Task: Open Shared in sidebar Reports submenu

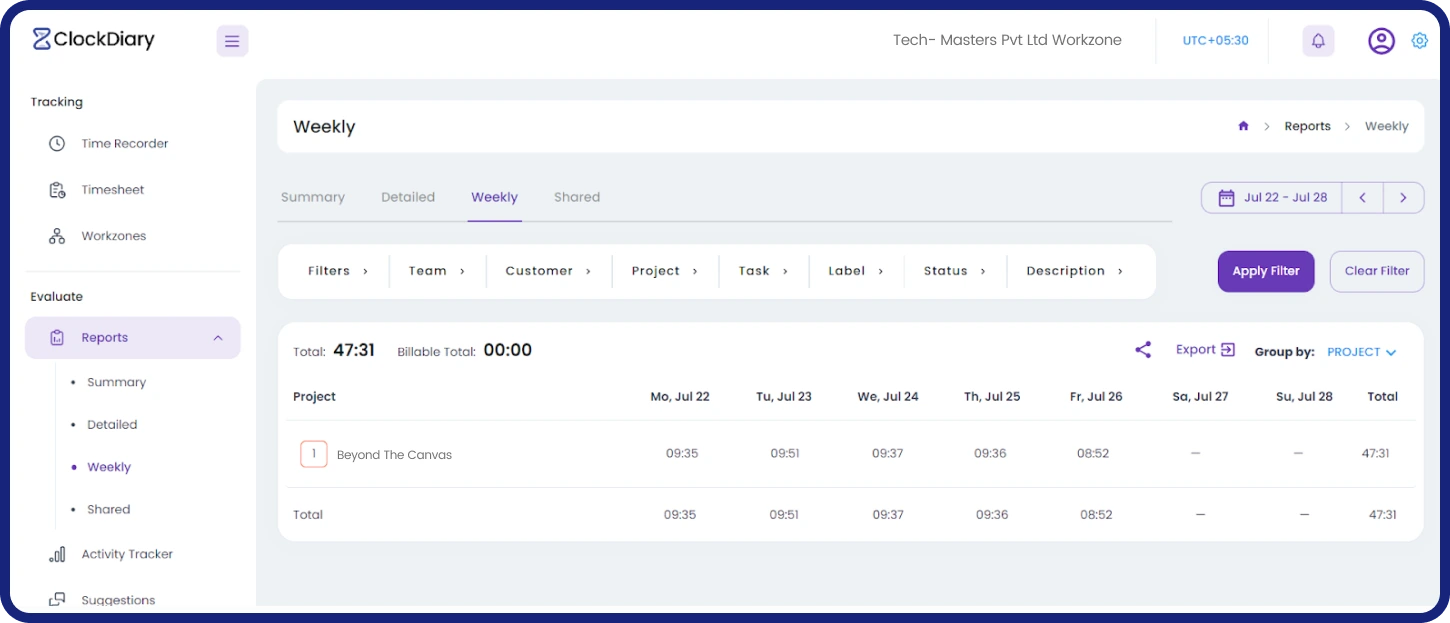Action: [108, 509]
